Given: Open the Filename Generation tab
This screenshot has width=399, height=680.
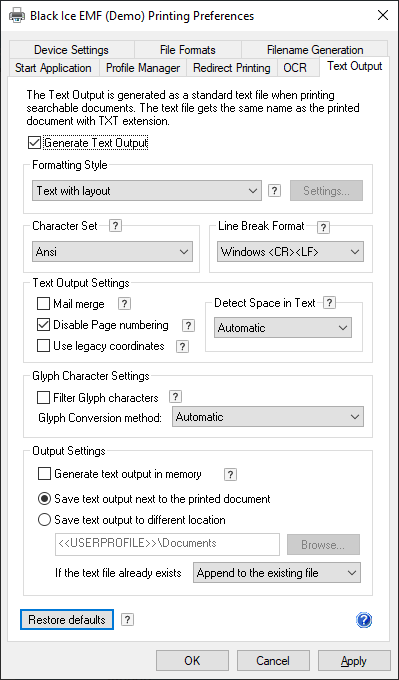Looking at the screenshot, I should pos(315,50).
